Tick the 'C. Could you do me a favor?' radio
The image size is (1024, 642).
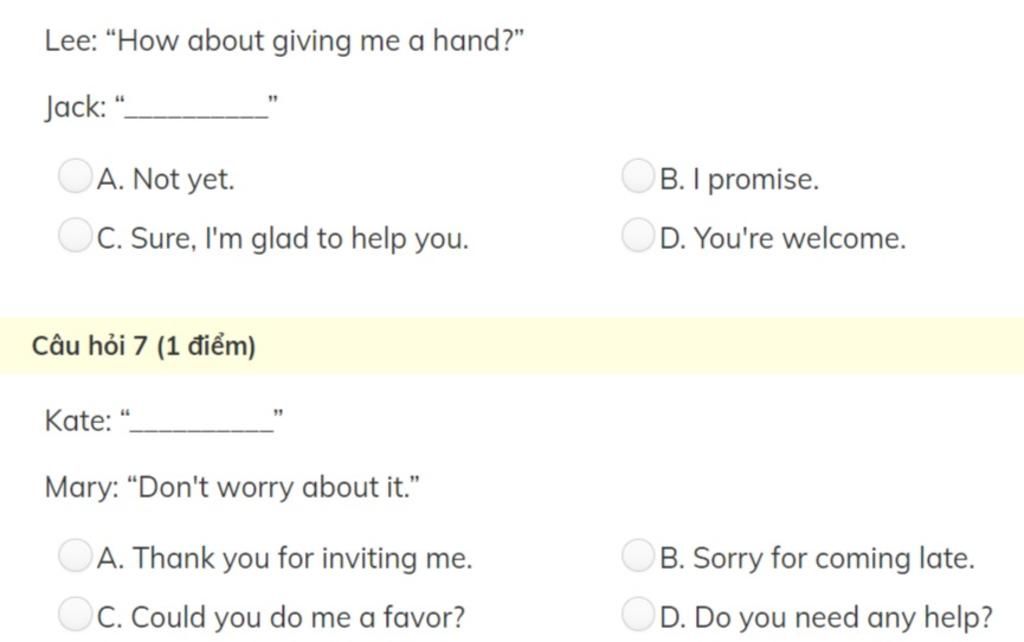[75, 614]
